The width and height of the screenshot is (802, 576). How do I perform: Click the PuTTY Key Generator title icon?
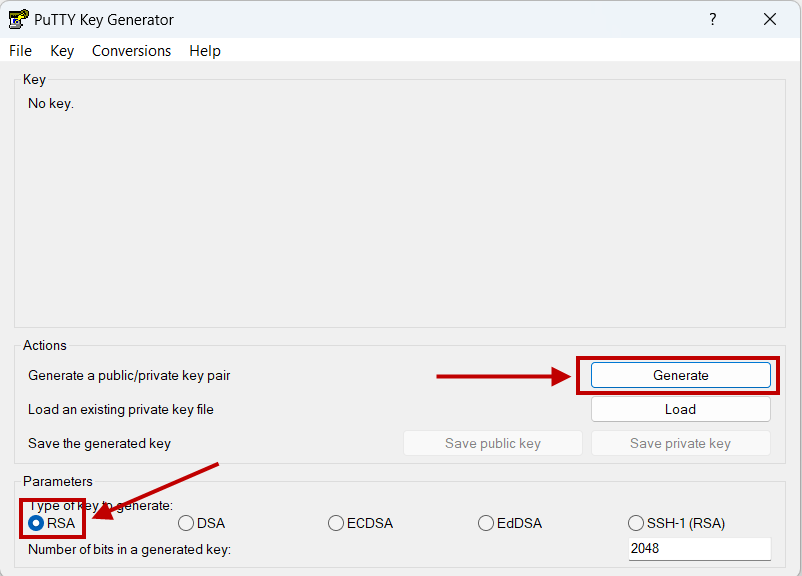18,19
